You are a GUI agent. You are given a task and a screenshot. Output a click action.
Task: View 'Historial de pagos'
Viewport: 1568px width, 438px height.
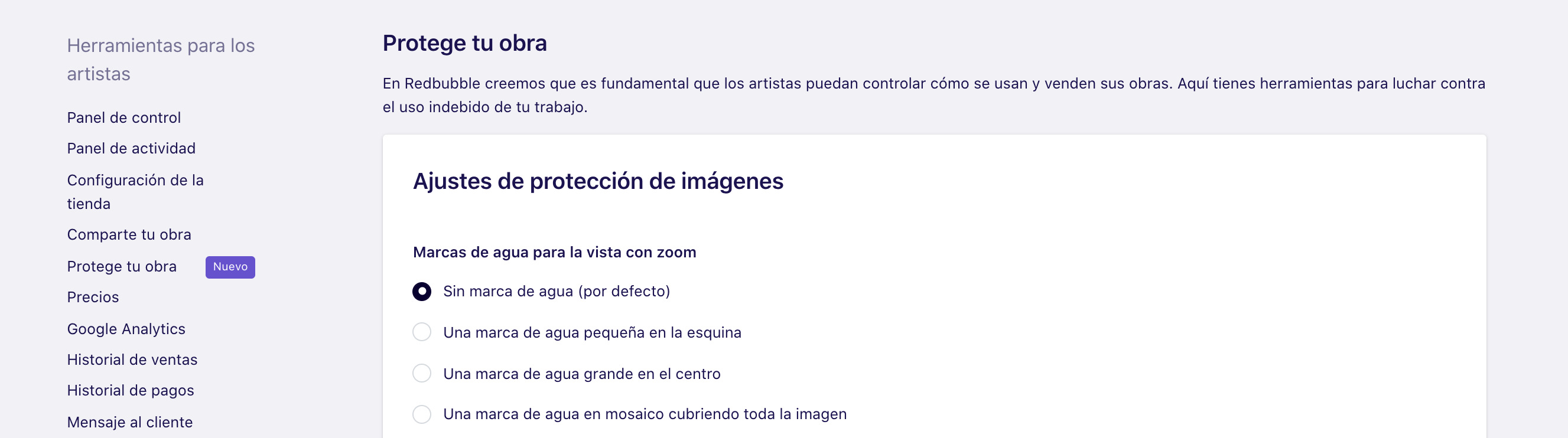130,391
